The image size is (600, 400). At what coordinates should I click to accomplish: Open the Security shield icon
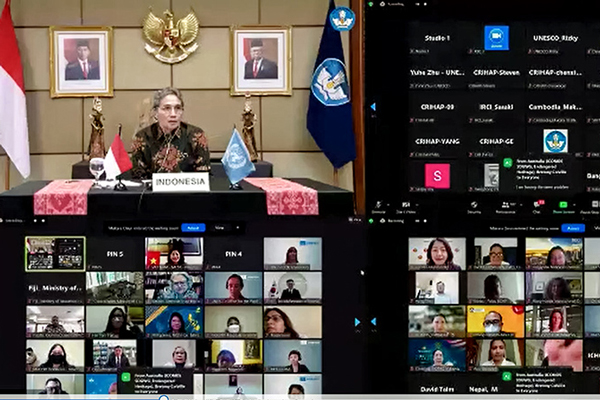(473, 206)
